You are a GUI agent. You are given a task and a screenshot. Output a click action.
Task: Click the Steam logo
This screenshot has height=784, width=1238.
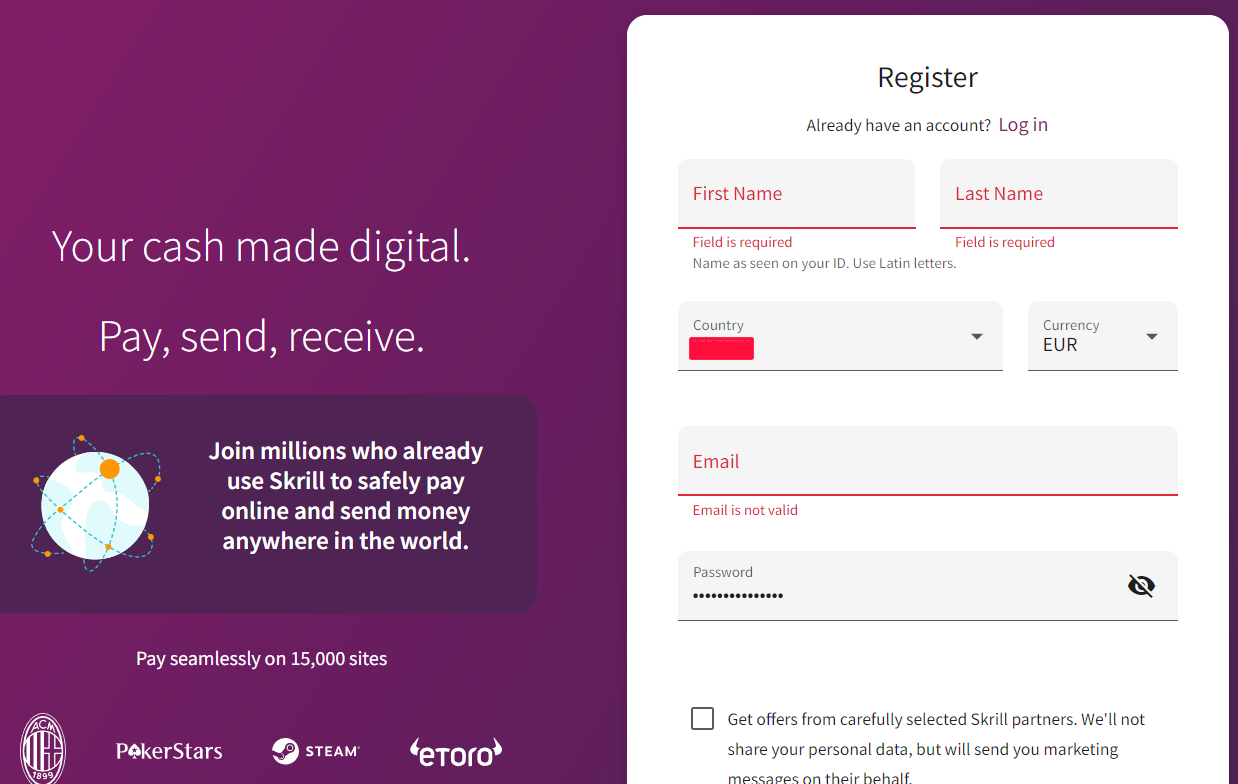pyautogui.click(x=315, y=751)
